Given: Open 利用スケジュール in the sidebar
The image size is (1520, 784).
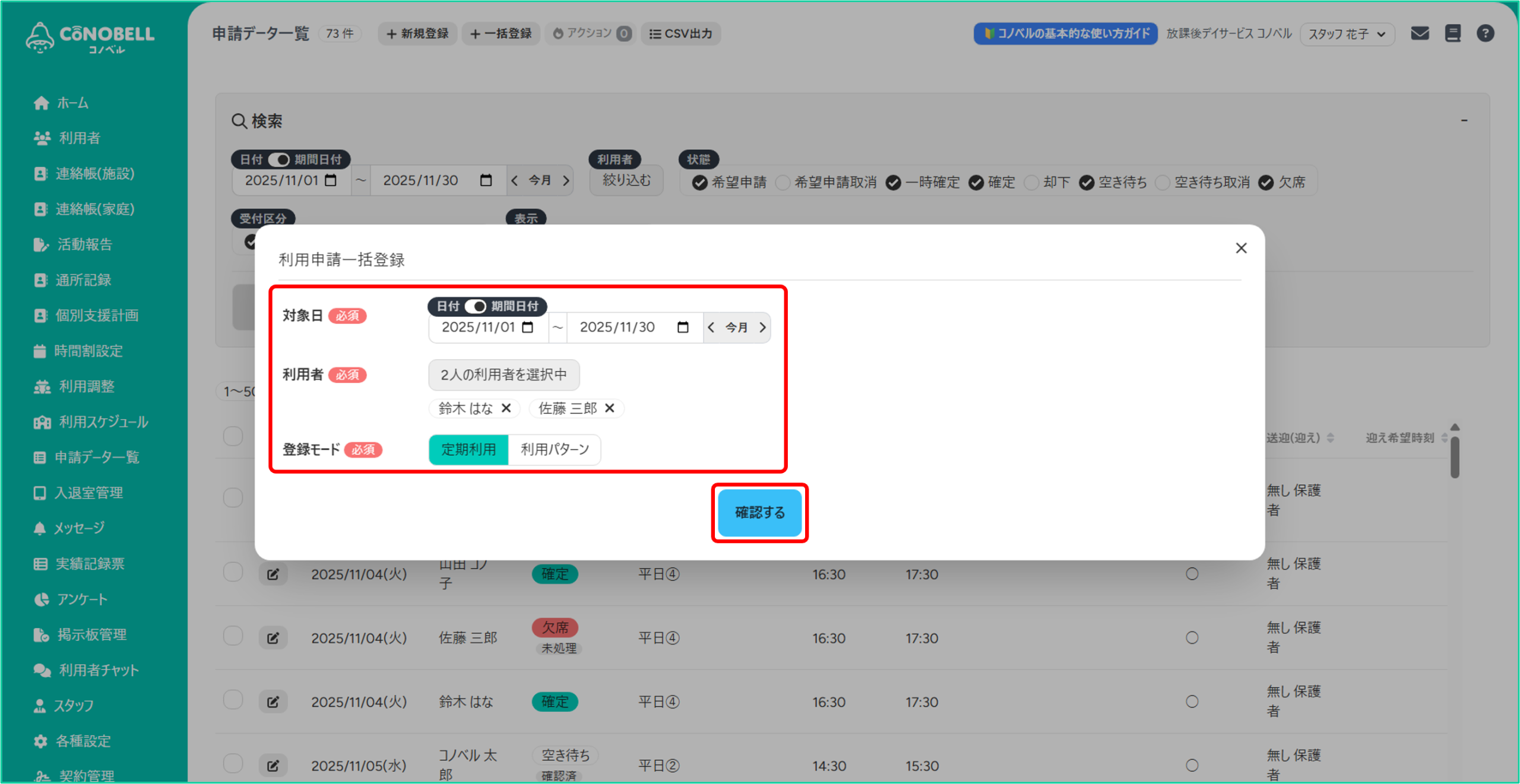Looking at the screenshot, I should click(103, 422).
